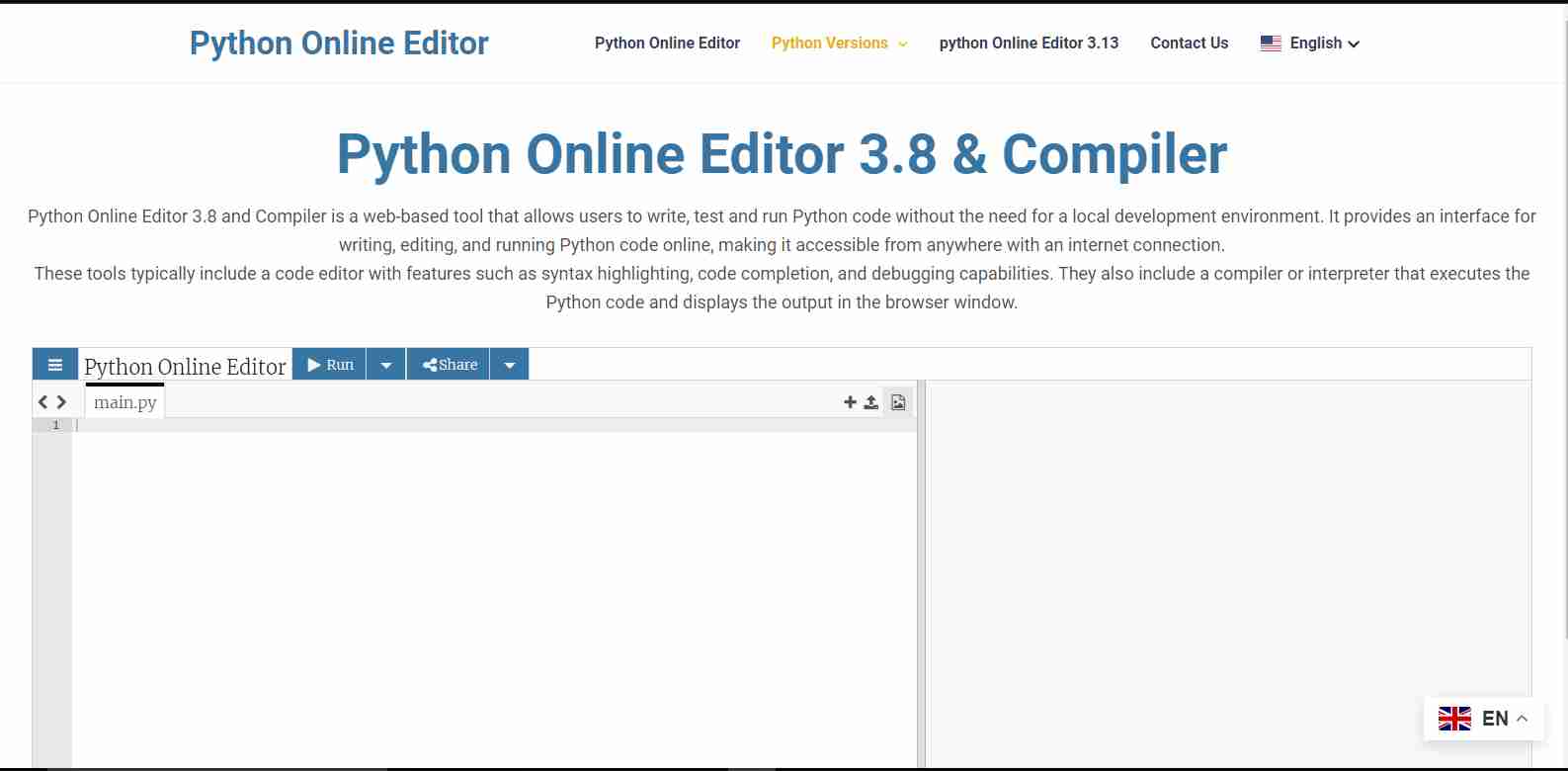Click the Share button
The height and width of the screenshot is (771, 1568).
pyautogui.click(x=450, y=365)
